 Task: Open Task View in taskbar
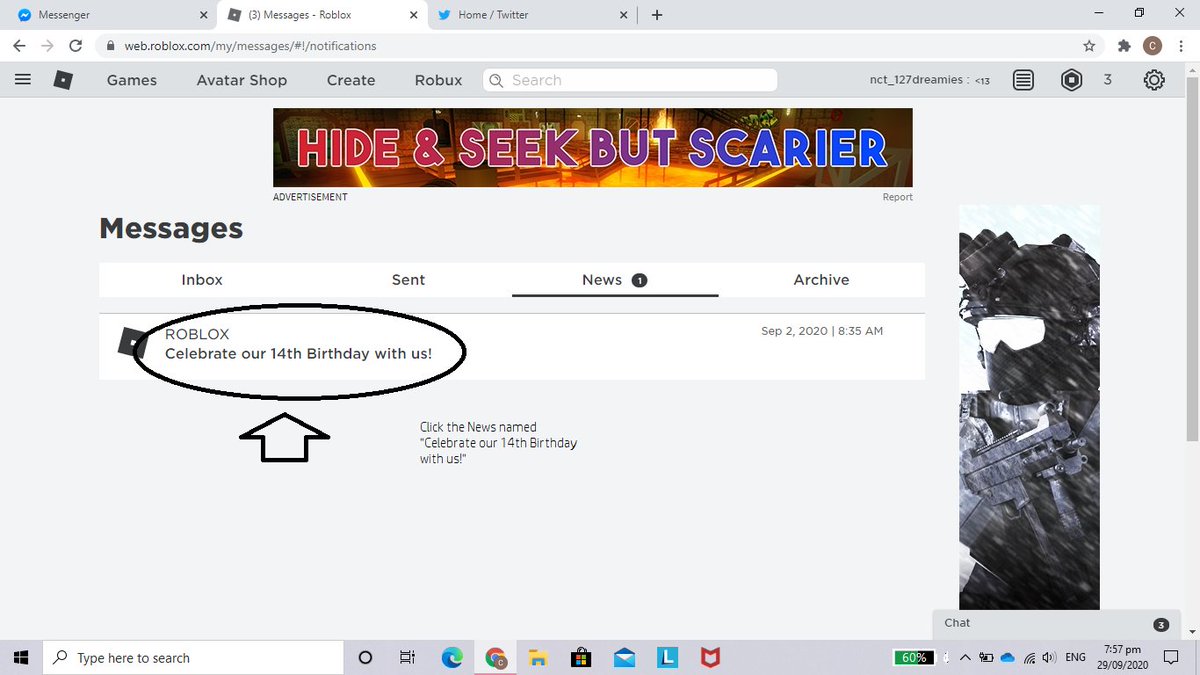407,657
